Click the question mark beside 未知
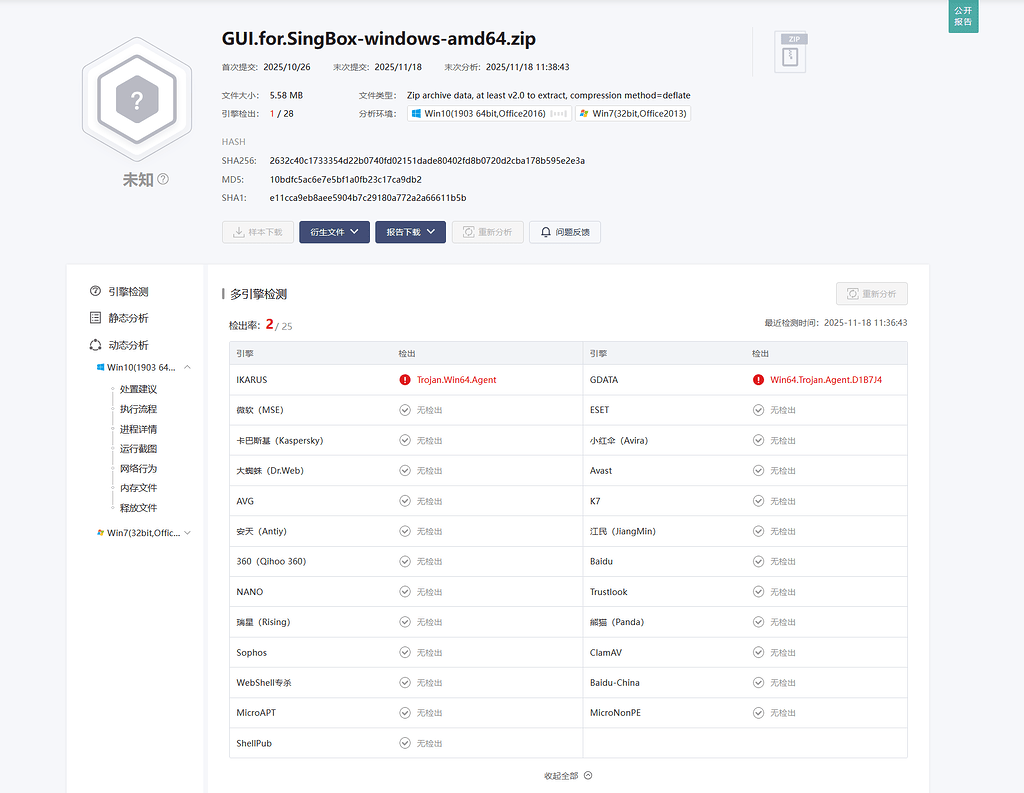Image resolution: width=1024 pixels, height=793 pixels. coord(163,179)
